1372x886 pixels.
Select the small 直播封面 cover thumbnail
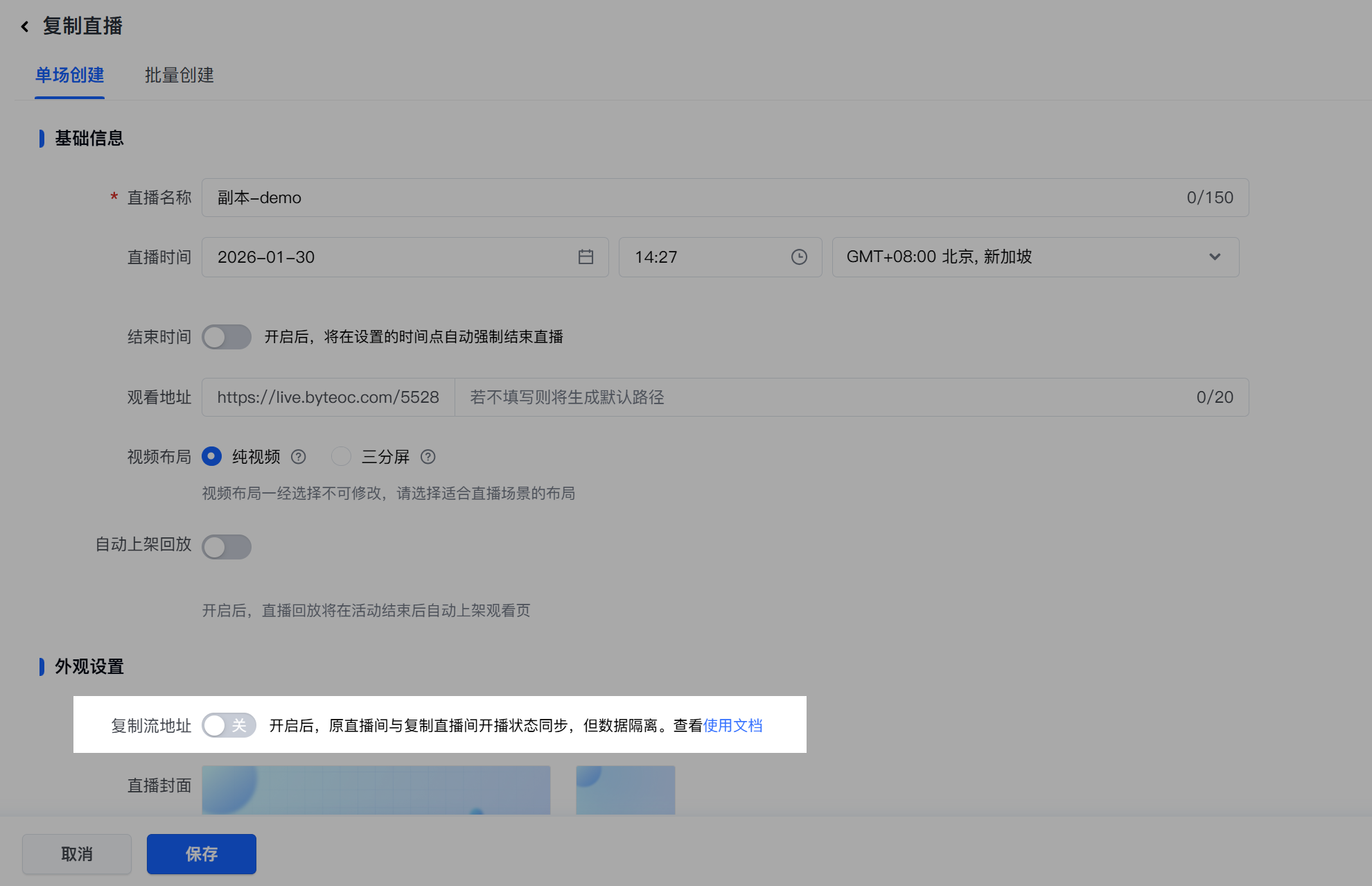[x=626, y=790]
